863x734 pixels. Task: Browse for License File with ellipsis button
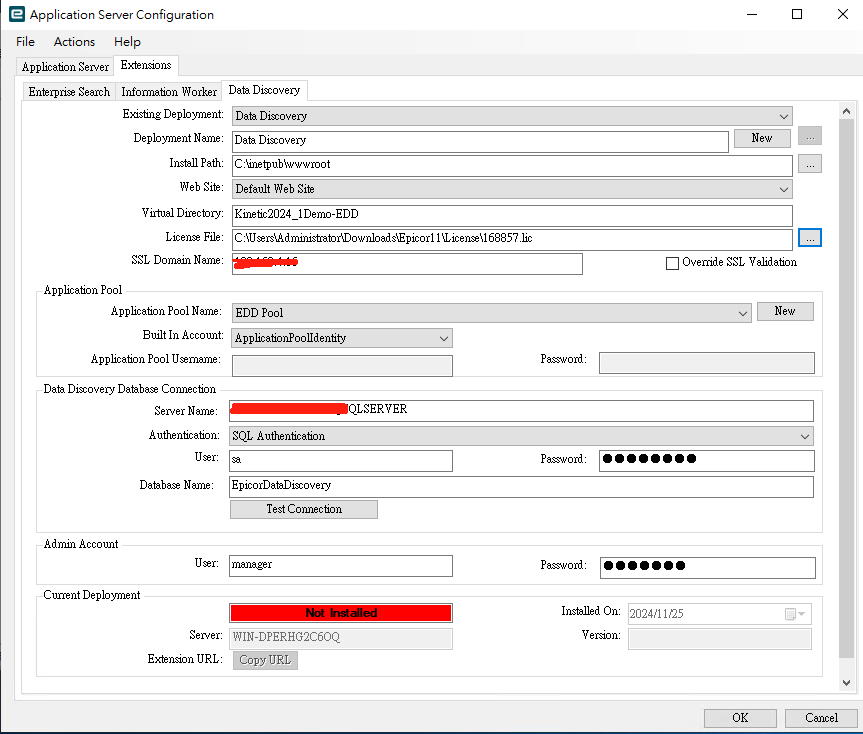click(810, 238)
